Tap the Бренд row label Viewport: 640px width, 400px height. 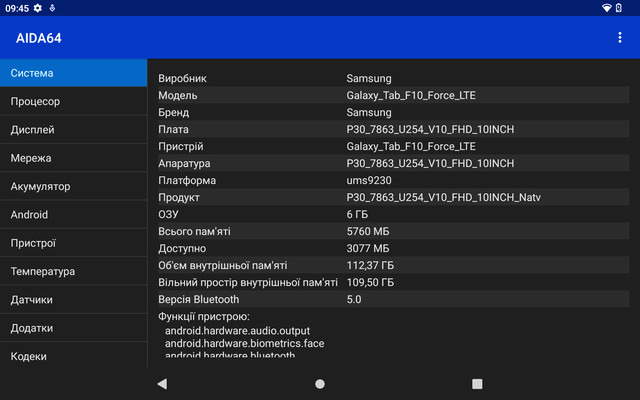click(173, 112)
